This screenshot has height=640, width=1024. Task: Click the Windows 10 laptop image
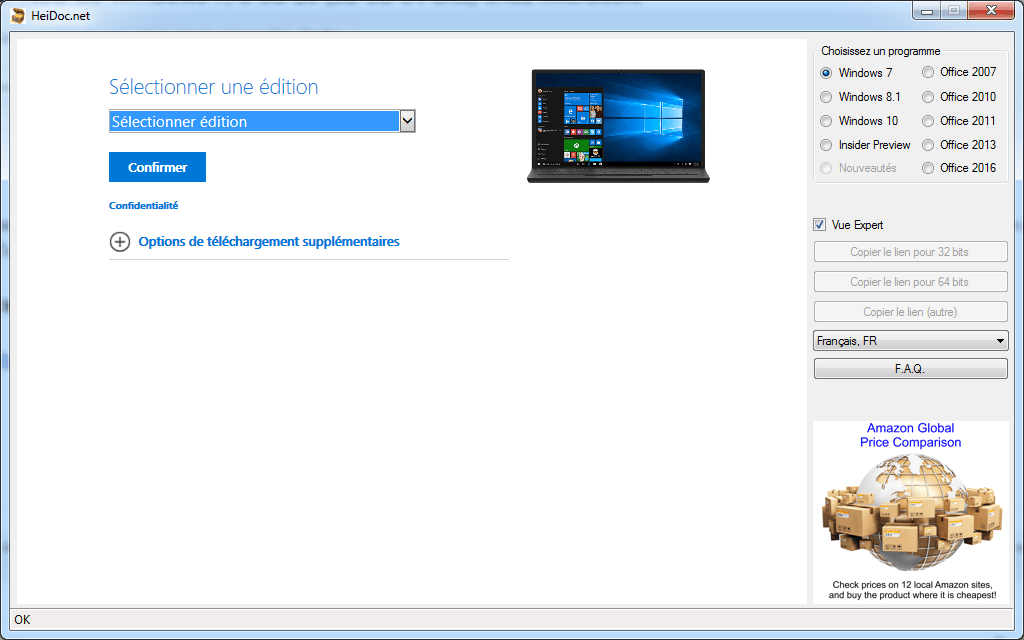[x=618, y=126]
